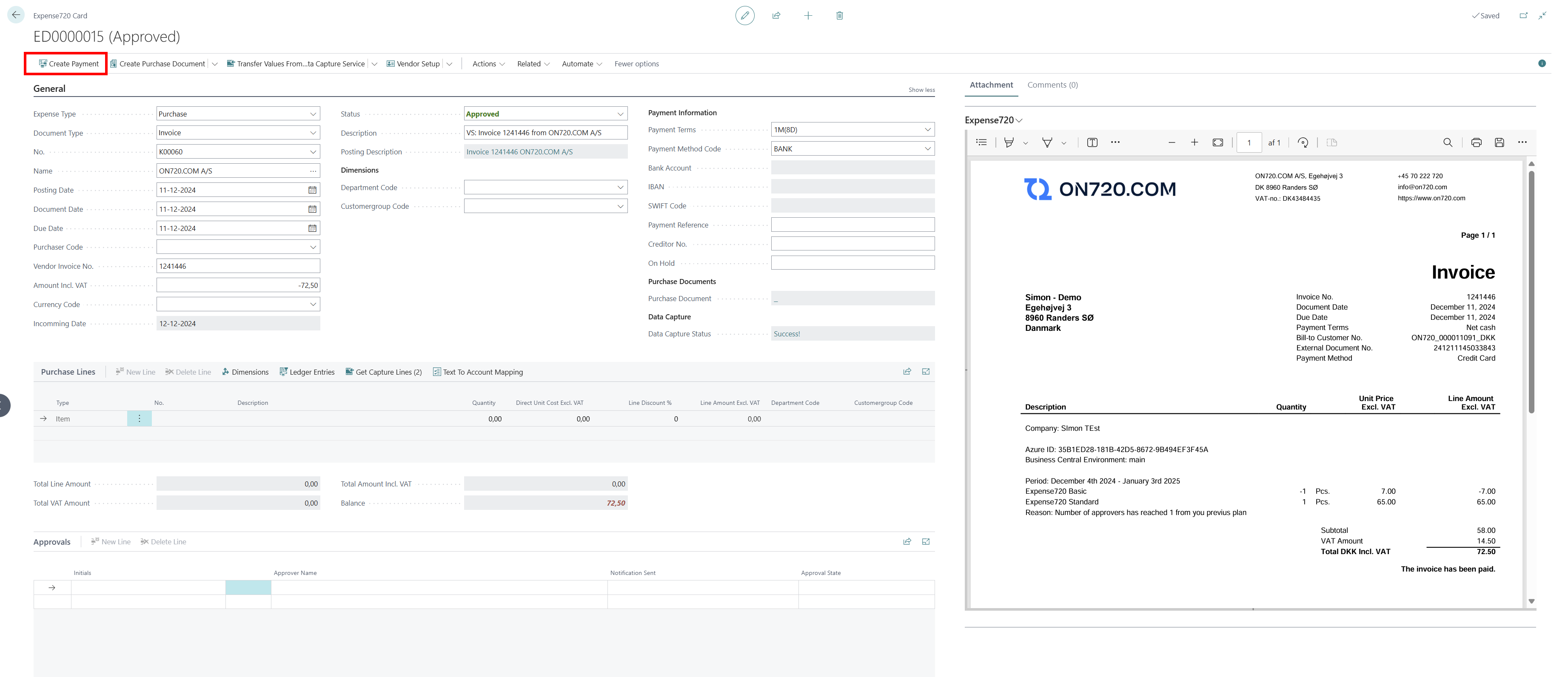Open Text To Account Mapping
Screen dimensions: 1568x677
[478, 372]
